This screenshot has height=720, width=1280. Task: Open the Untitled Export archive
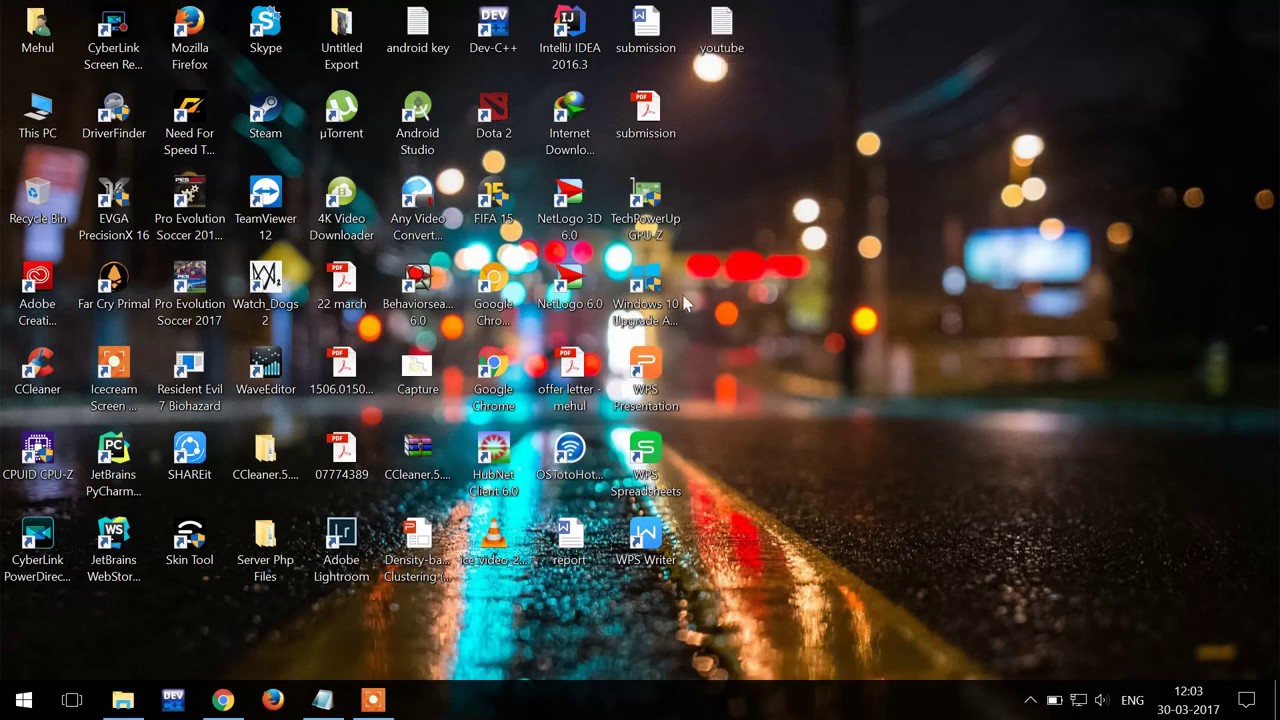(341, 38)
